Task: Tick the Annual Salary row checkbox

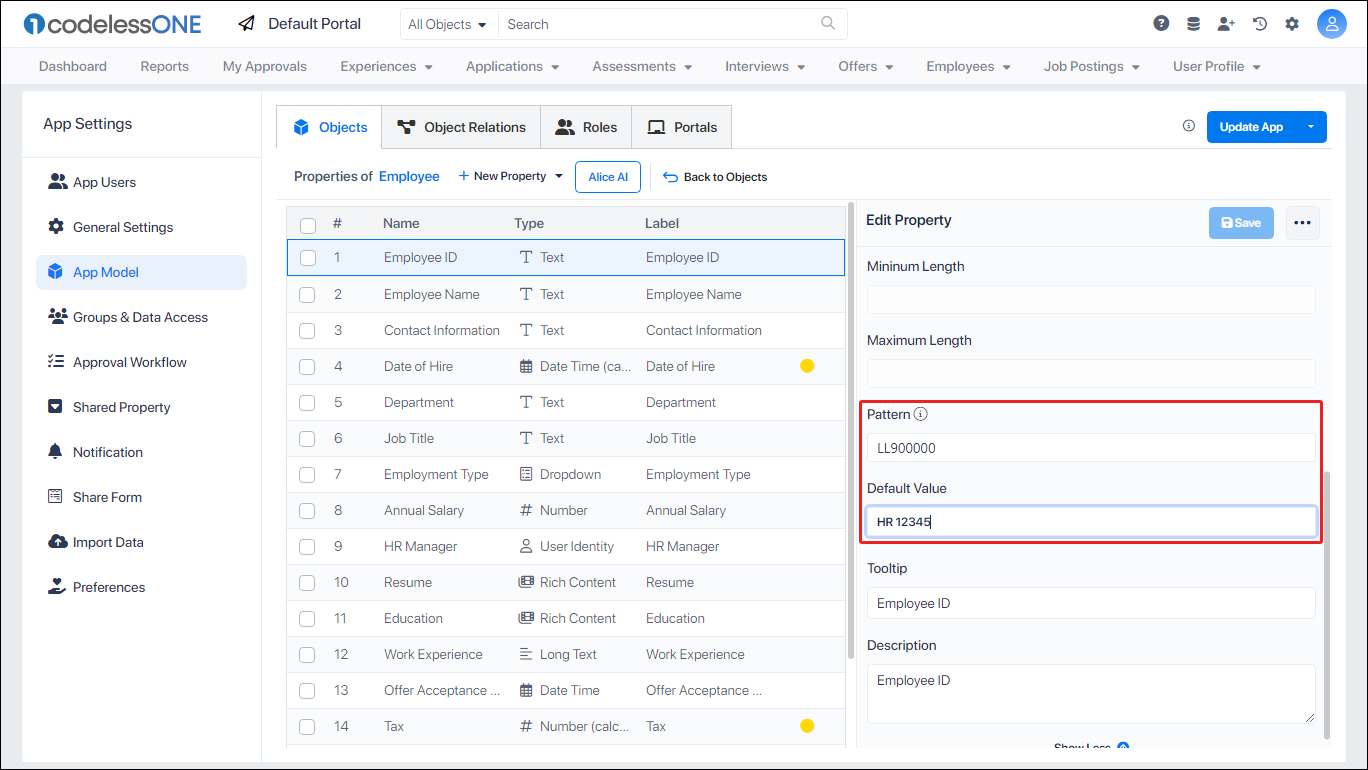Action: coord(308,510)
